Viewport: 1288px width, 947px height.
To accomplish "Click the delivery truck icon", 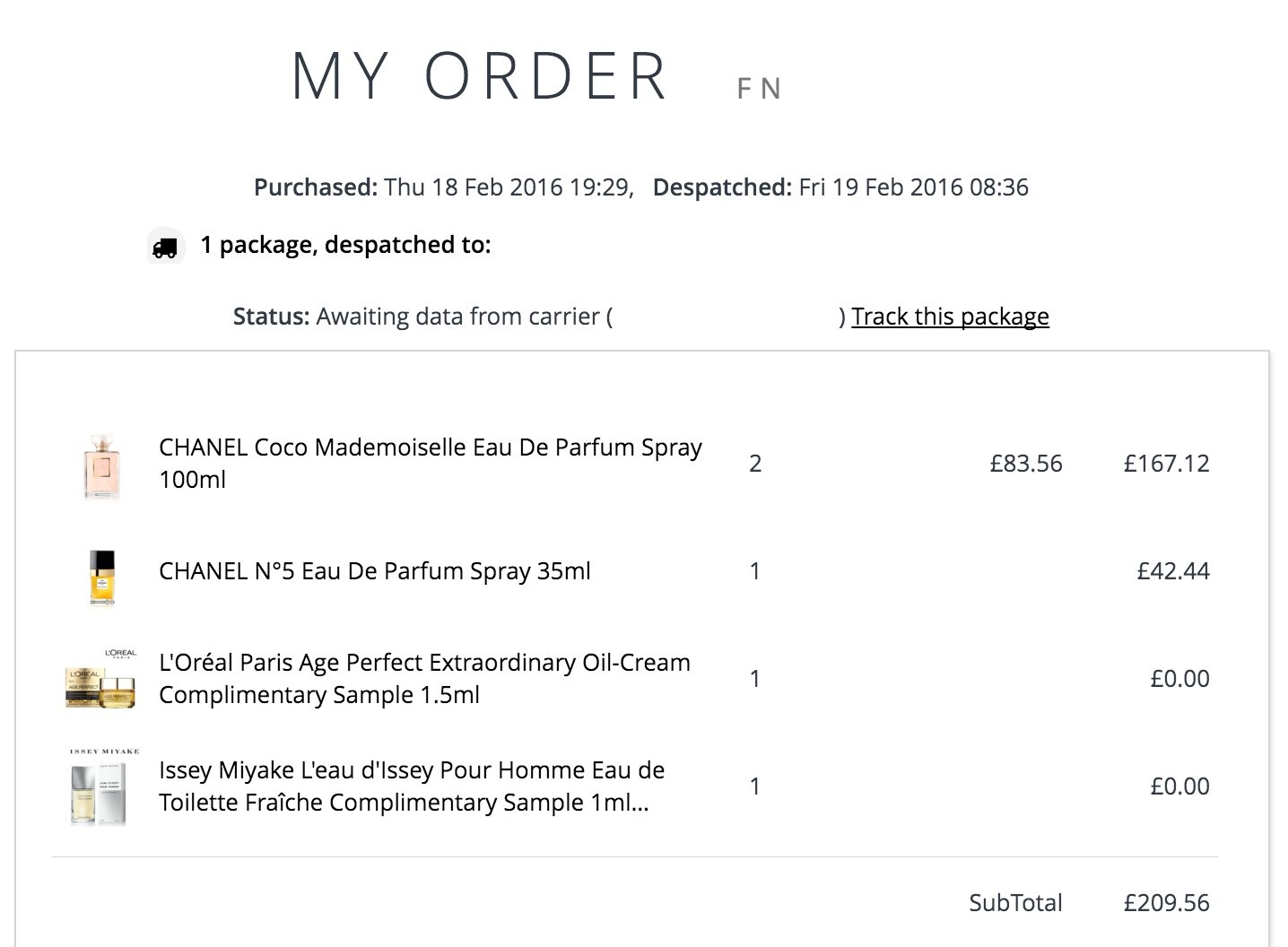I will point(165,248).
